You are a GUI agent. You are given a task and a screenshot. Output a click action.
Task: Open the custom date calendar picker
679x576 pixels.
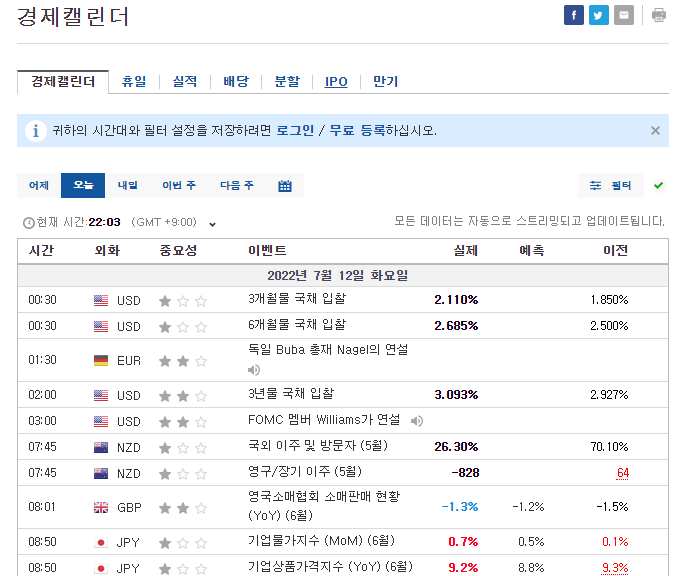tap(285, 186)
